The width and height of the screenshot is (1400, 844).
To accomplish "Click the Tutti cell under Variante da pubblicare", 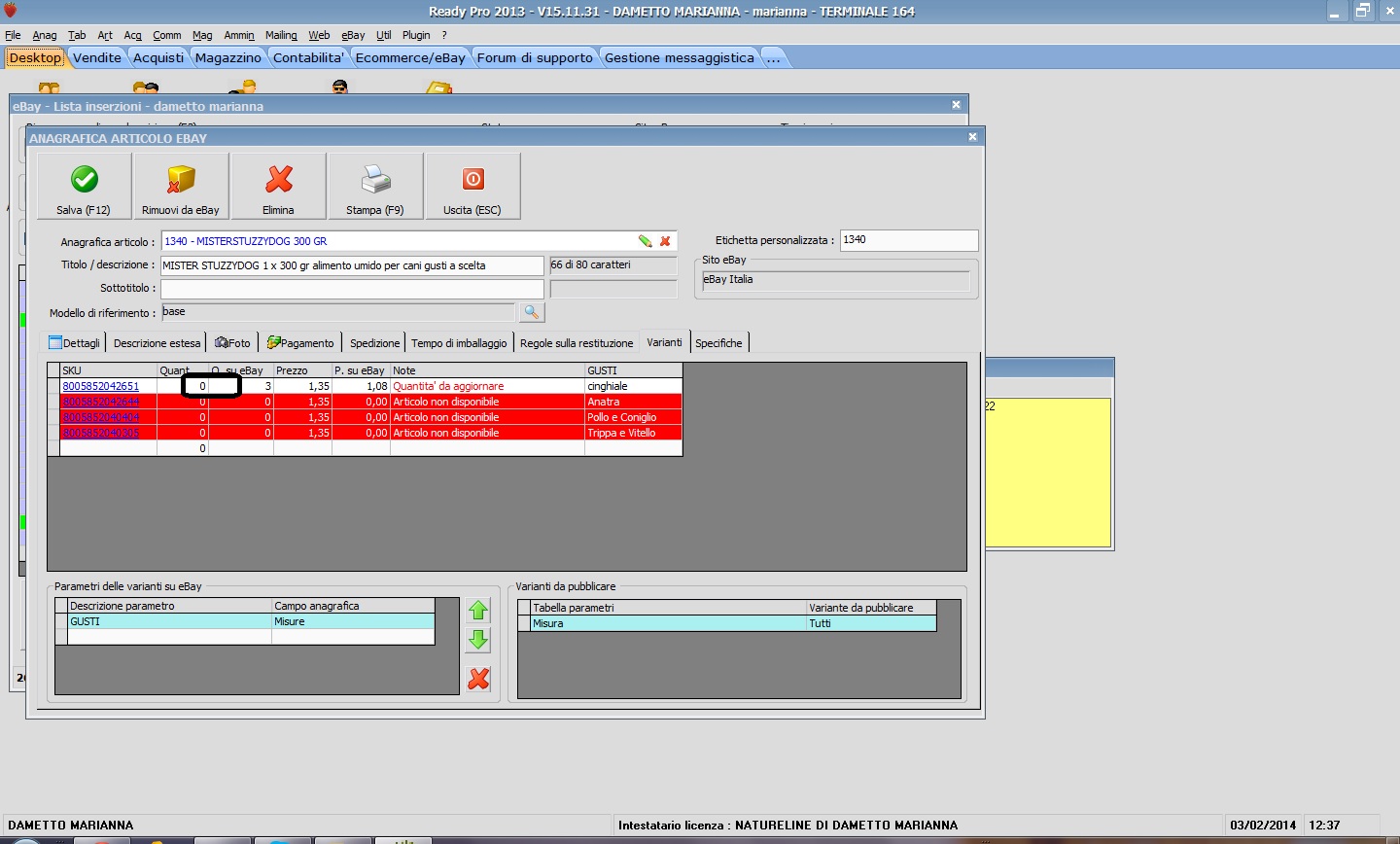I will pyautogui.click(x=871, y=623).
